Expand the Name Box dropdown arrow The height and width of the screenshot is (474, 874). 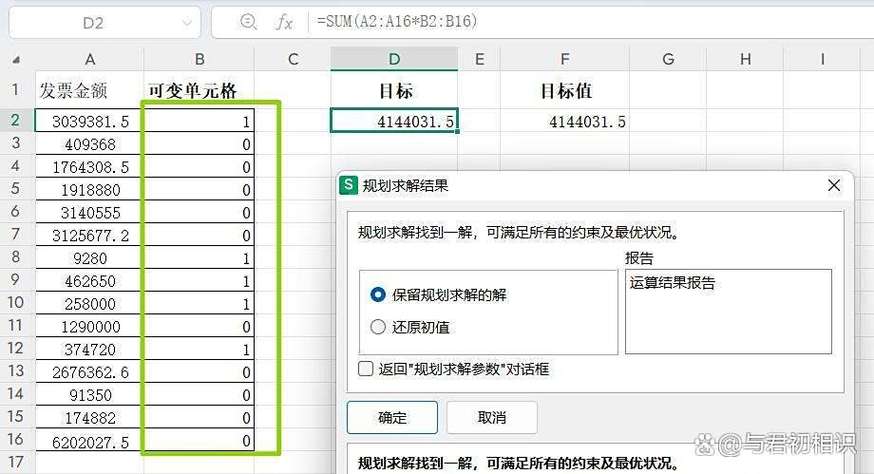coord(187,23)
